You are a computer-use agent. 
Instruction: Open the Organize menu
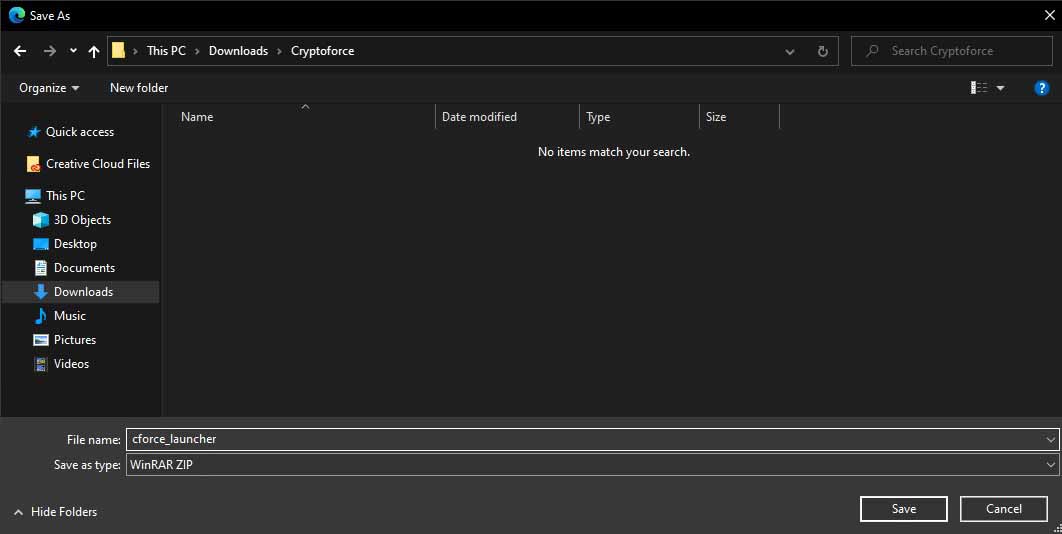click(49, 88)
